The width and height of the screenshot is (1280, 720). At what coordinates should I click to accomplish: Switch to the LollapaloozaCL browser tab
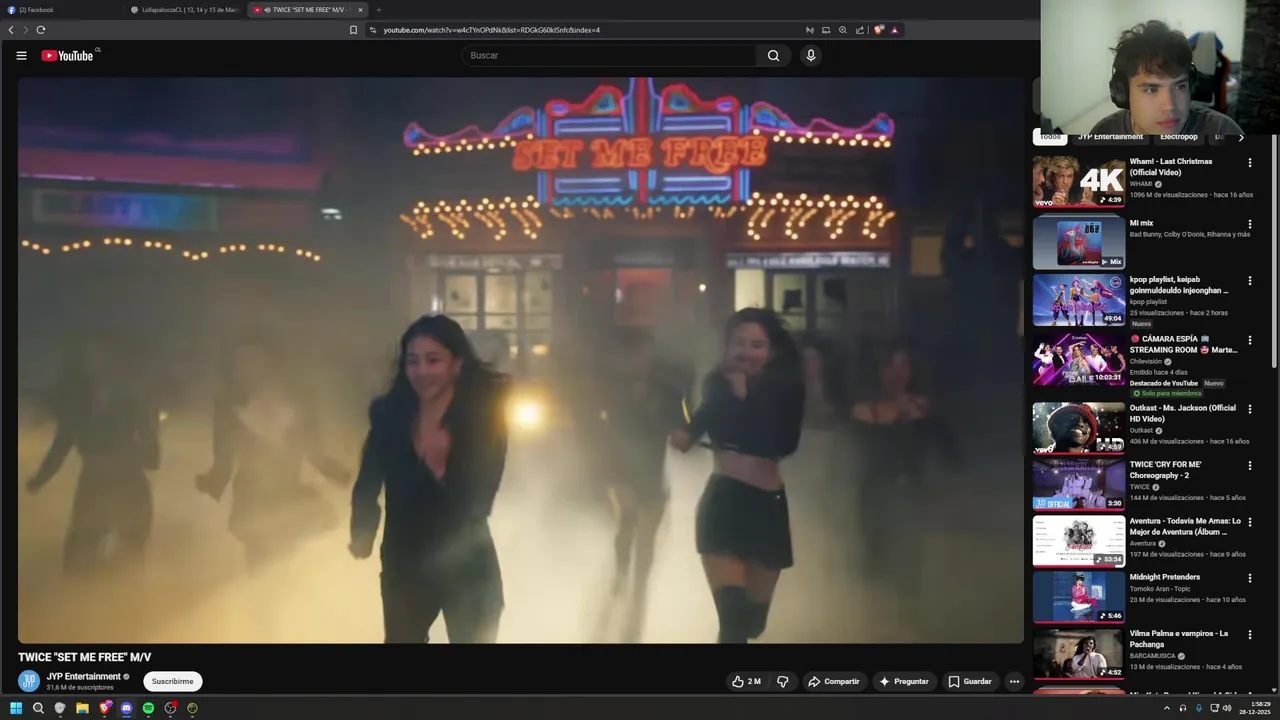[185, 10]
